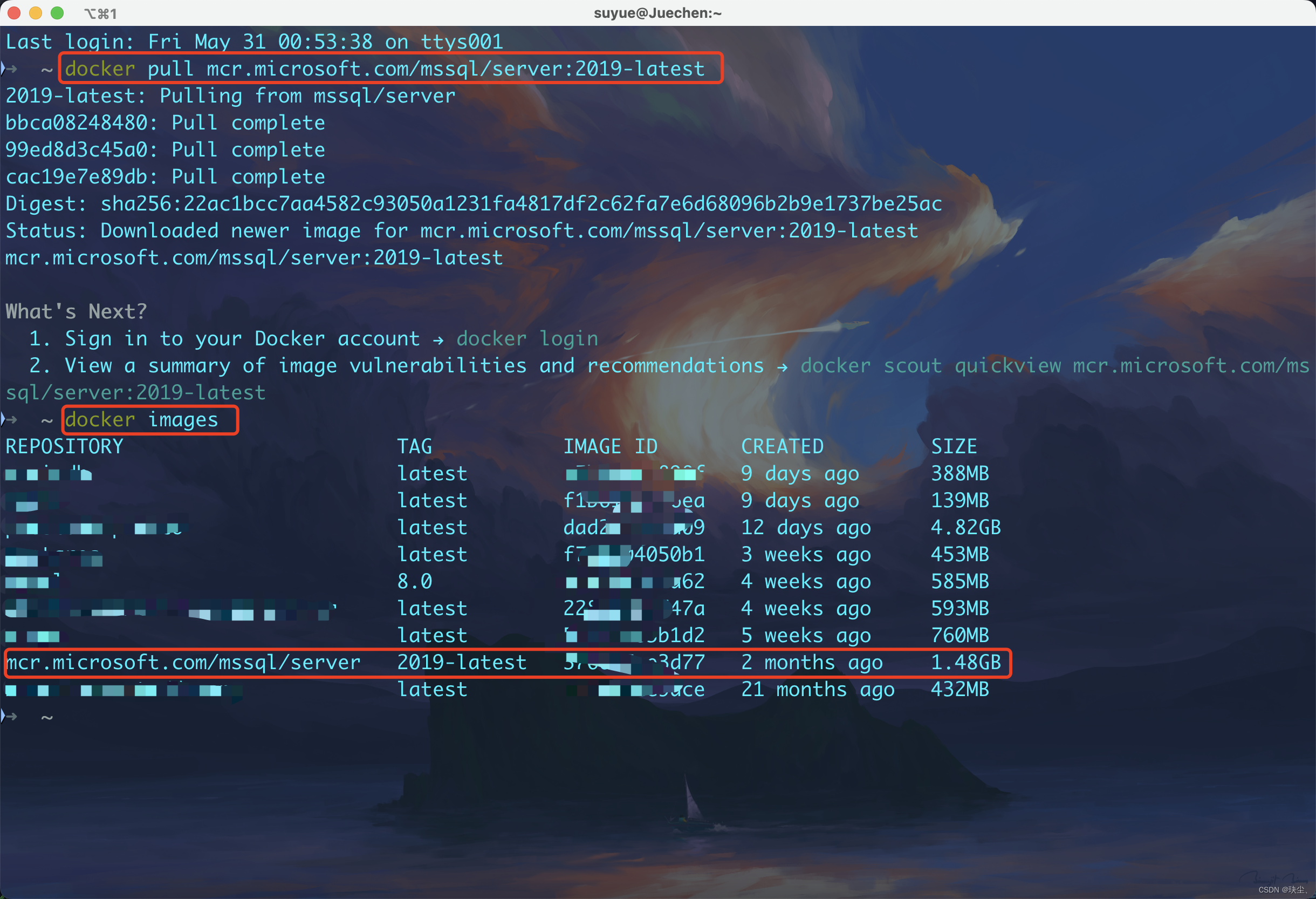Click the '2 months ago' created cell

pyautogui.click(x=812, y=662)
